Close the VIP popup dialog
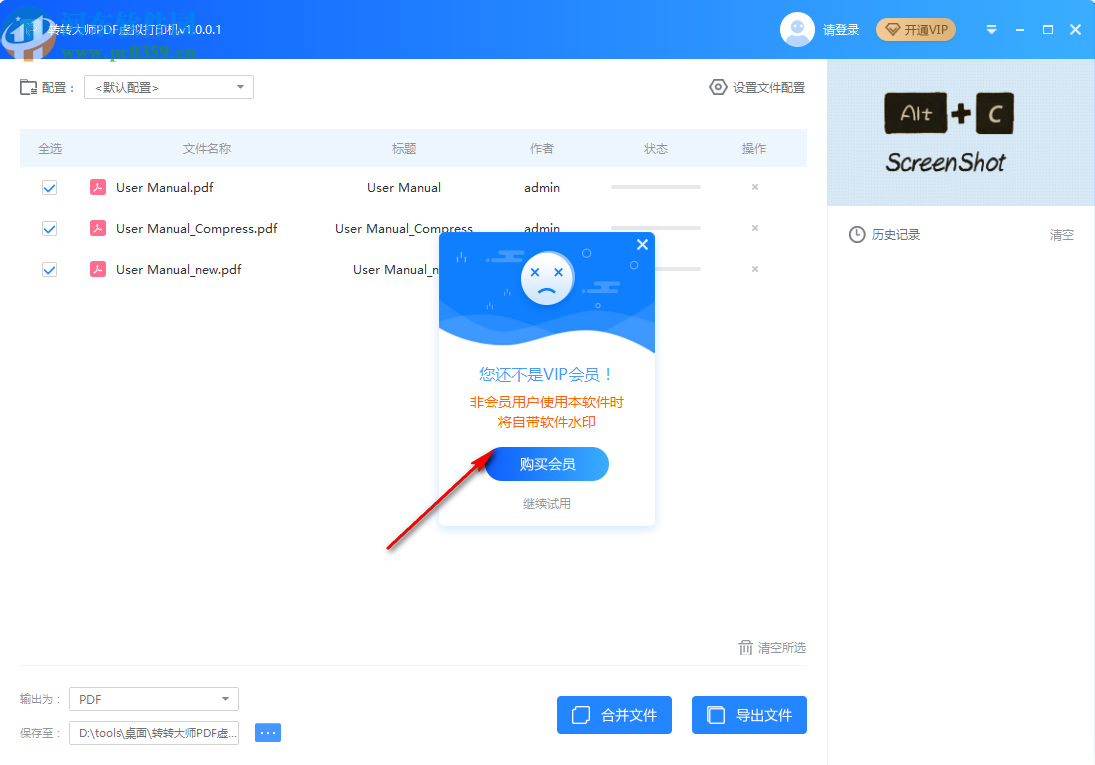This screenshot has width=1095, height=765. [x=642, y=245]
